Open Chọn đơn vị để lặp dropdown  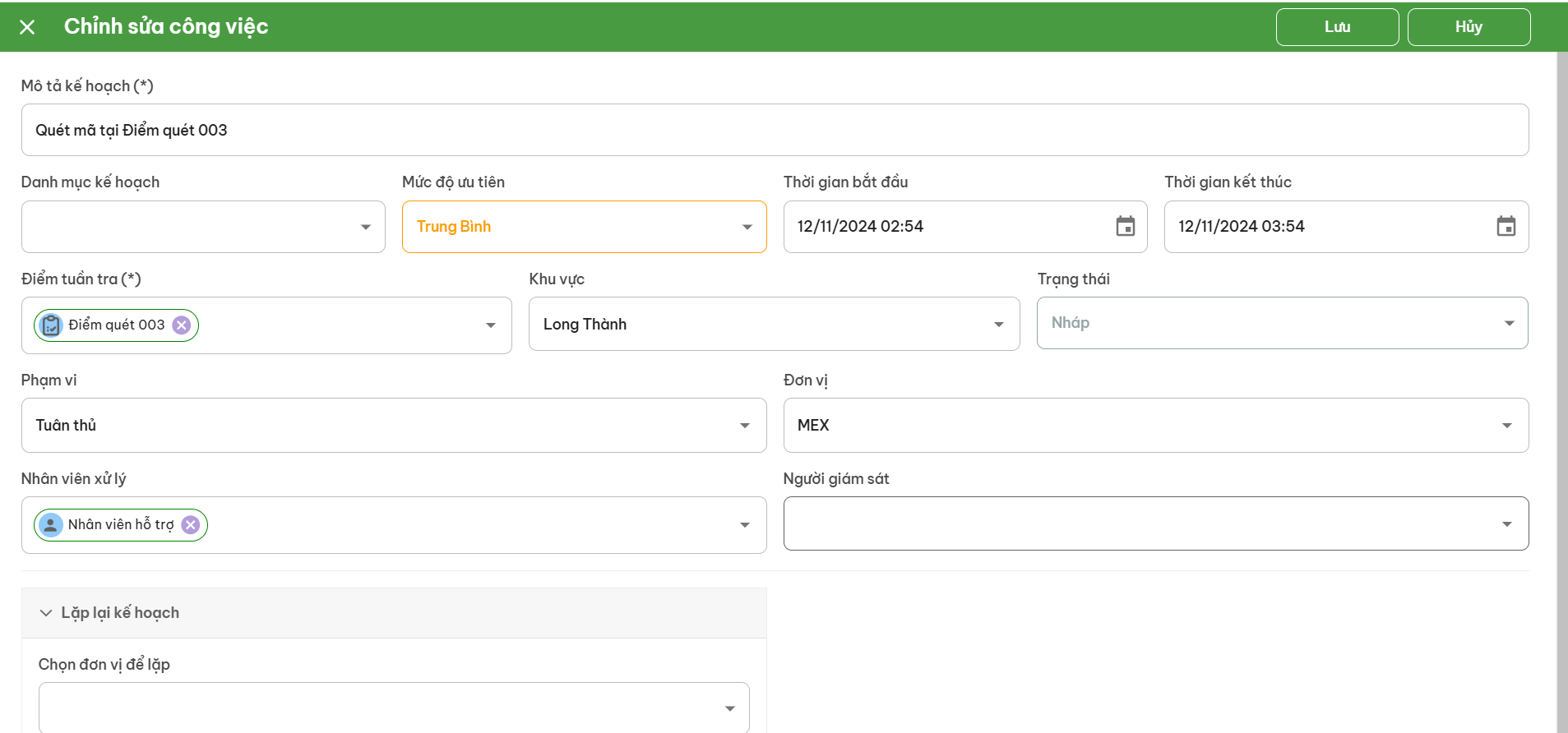[x=394, y=708]
